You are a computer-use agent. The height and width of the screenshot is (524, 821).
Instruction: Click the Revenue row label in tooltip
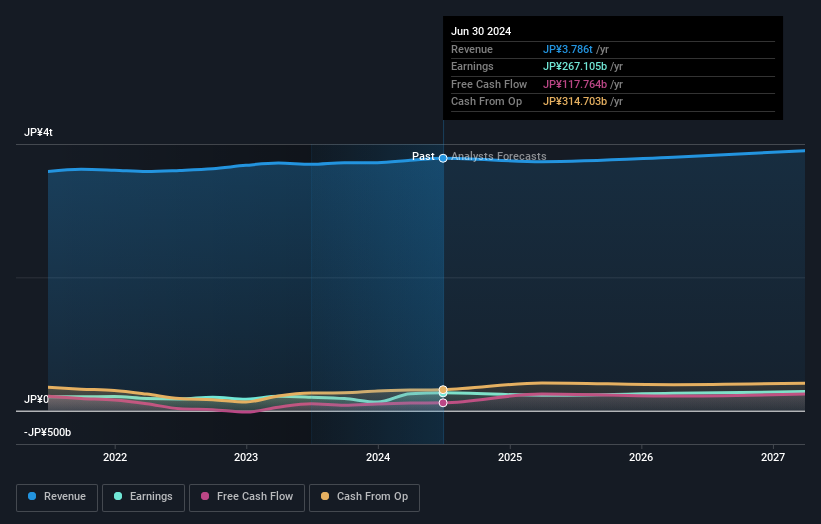(x=472, y=49)
